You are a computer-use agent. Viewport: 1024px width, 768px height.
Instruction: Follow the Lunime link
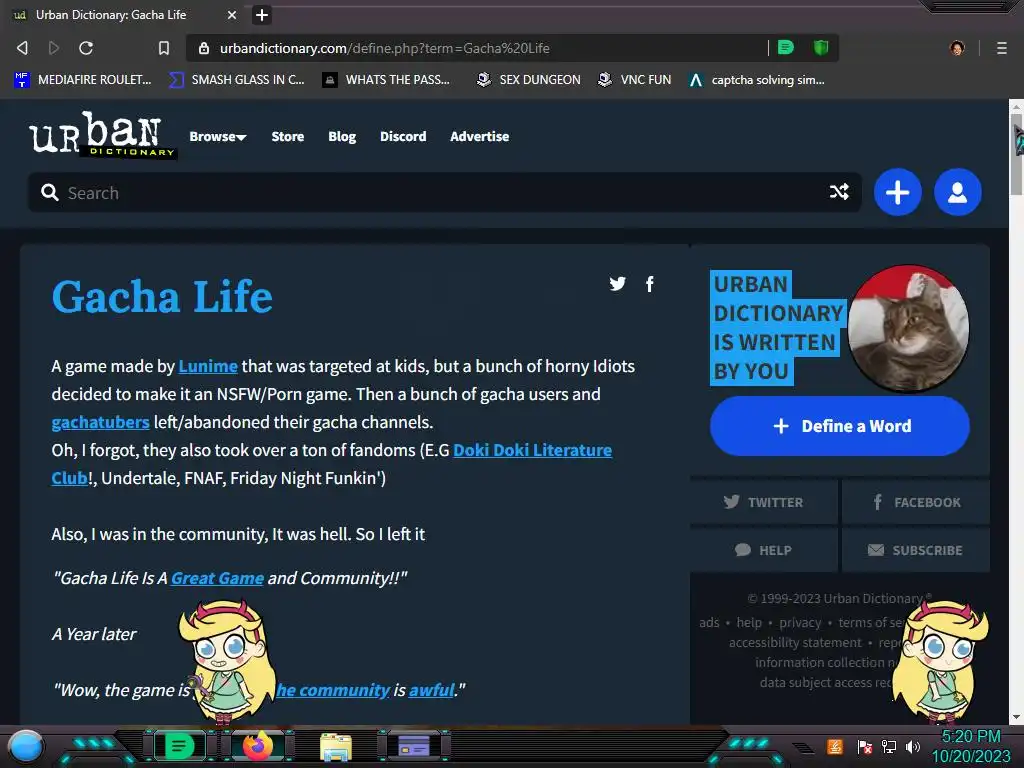click(208, 366)
